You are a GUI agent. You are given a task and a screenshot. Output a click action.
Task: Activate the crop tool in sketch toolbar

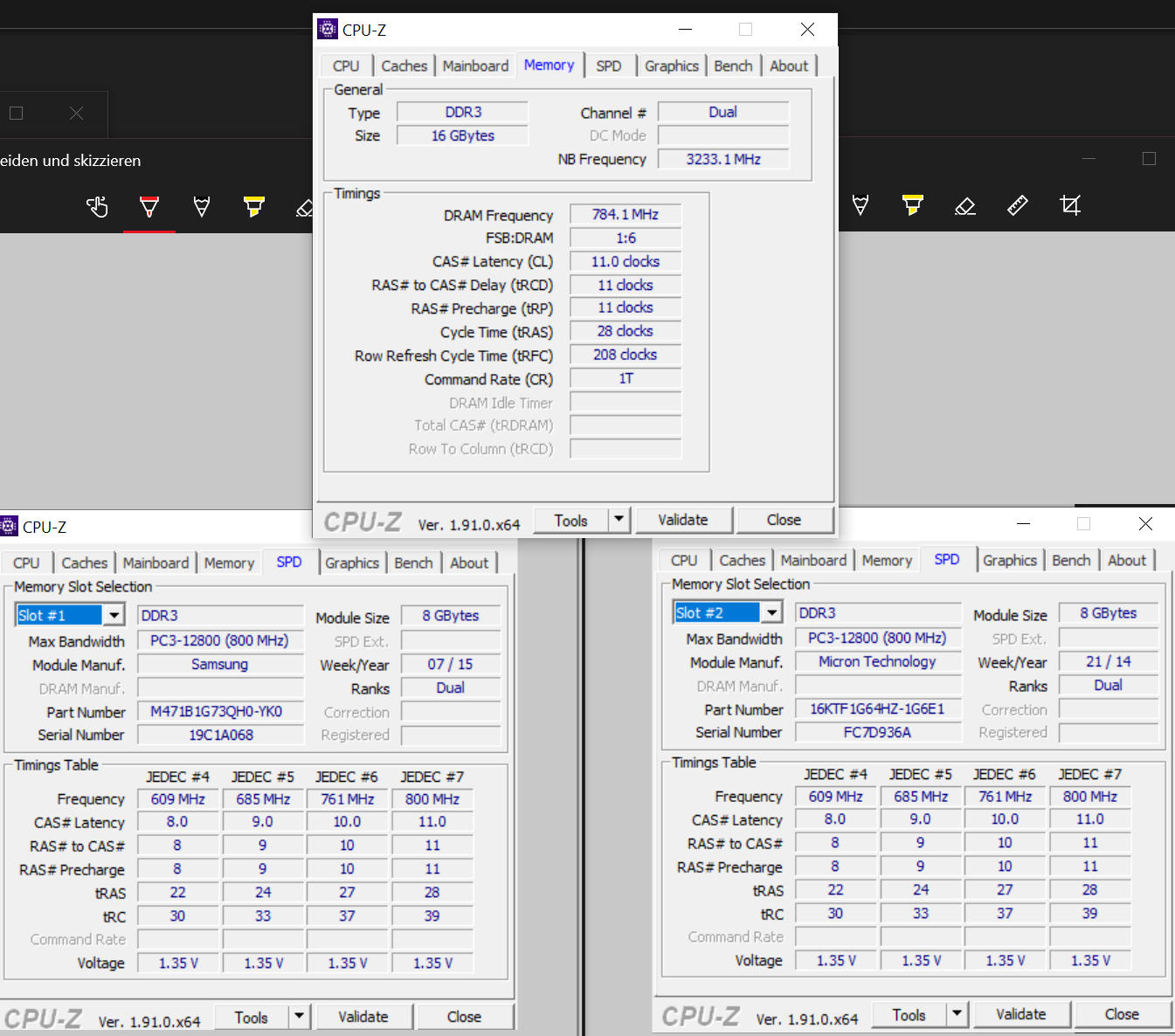click(1070, 205)
